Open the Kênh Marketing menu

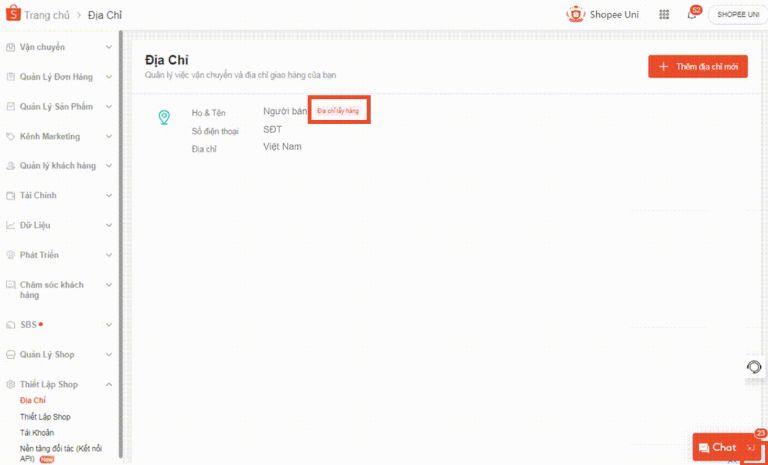49,136
